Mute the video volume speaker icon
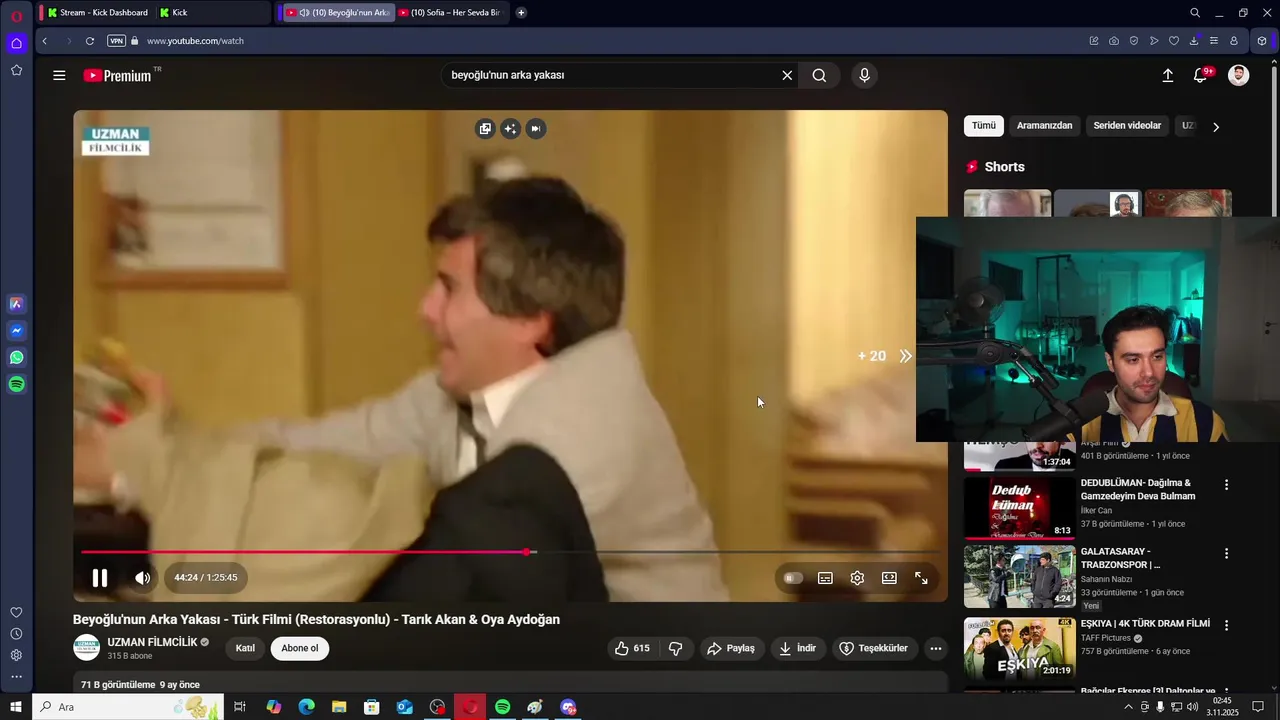Viewport: 1280px width, 720px height. (x=143, y=578)
